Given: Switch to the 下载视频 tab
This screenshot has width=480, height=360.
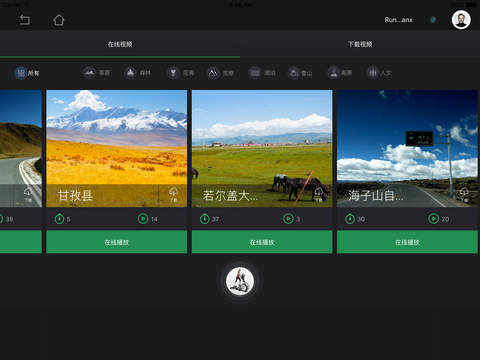Looking at the screenshot, I should point(360,44).
